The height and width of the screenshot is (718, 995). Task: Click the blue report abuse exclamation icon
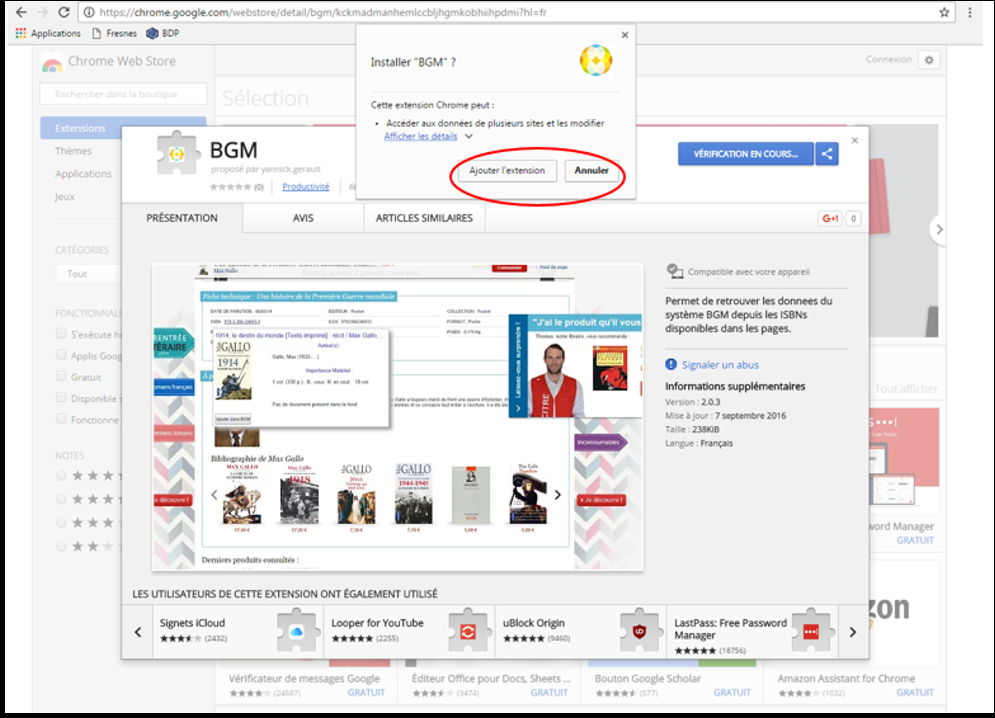pos(671,364)
